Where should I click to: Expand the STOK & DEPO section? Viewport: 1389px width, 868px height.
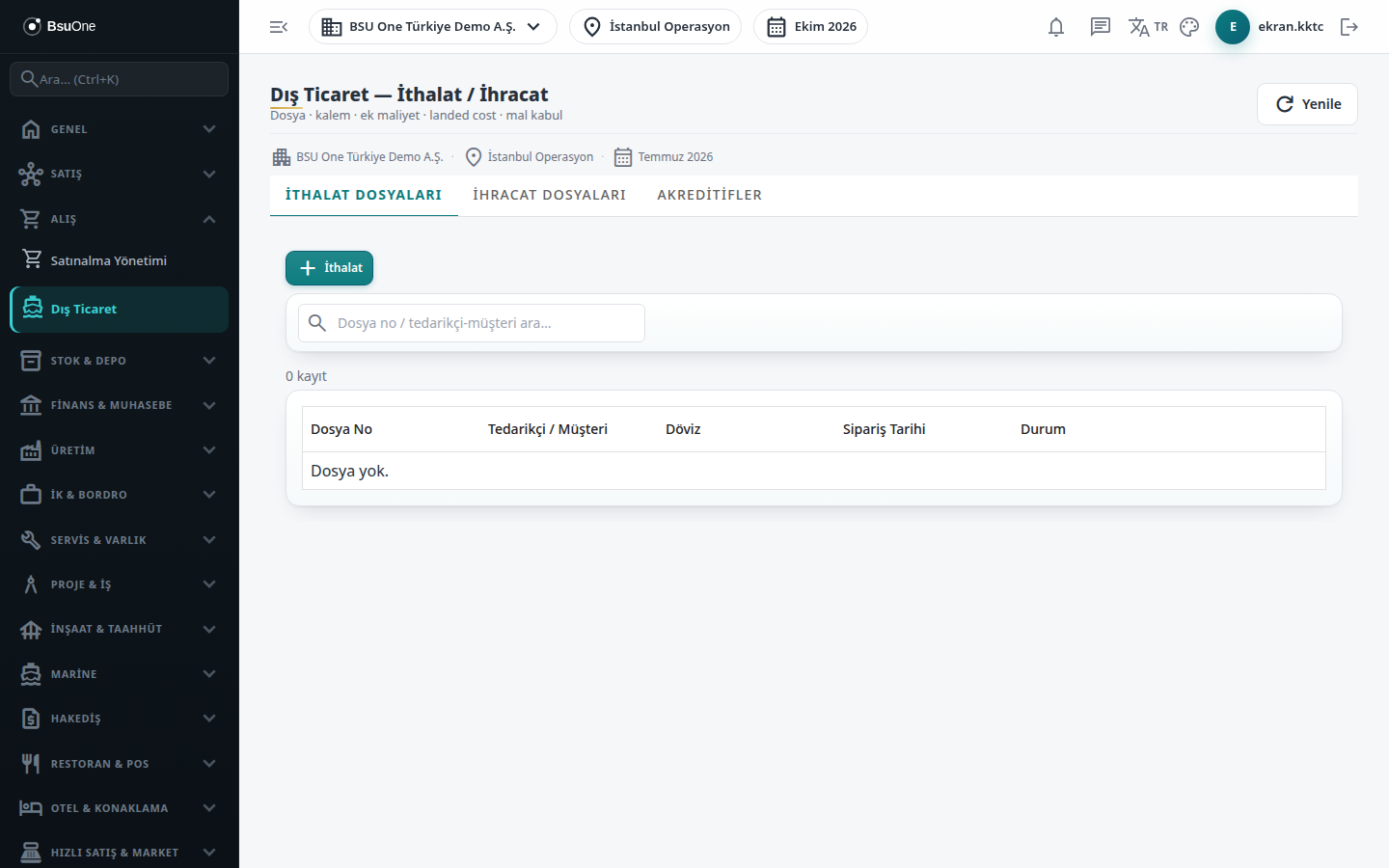point(120,361)
